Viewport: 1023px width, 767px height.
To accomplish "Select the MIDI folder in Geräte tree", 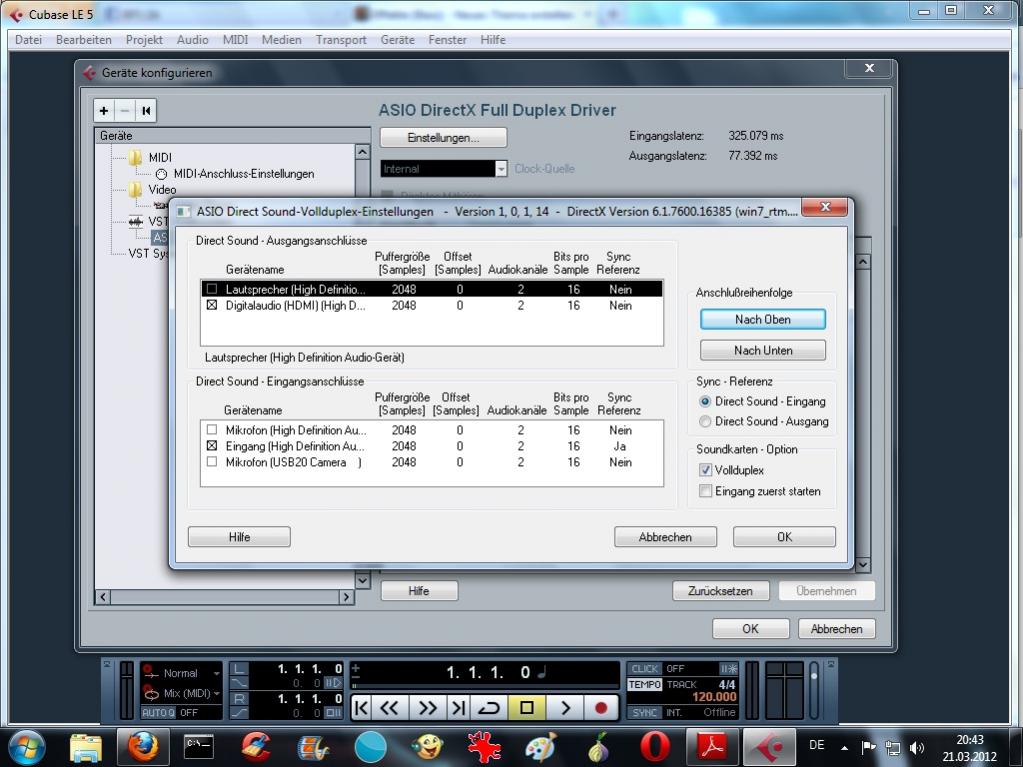I will (x=151, y=157).
